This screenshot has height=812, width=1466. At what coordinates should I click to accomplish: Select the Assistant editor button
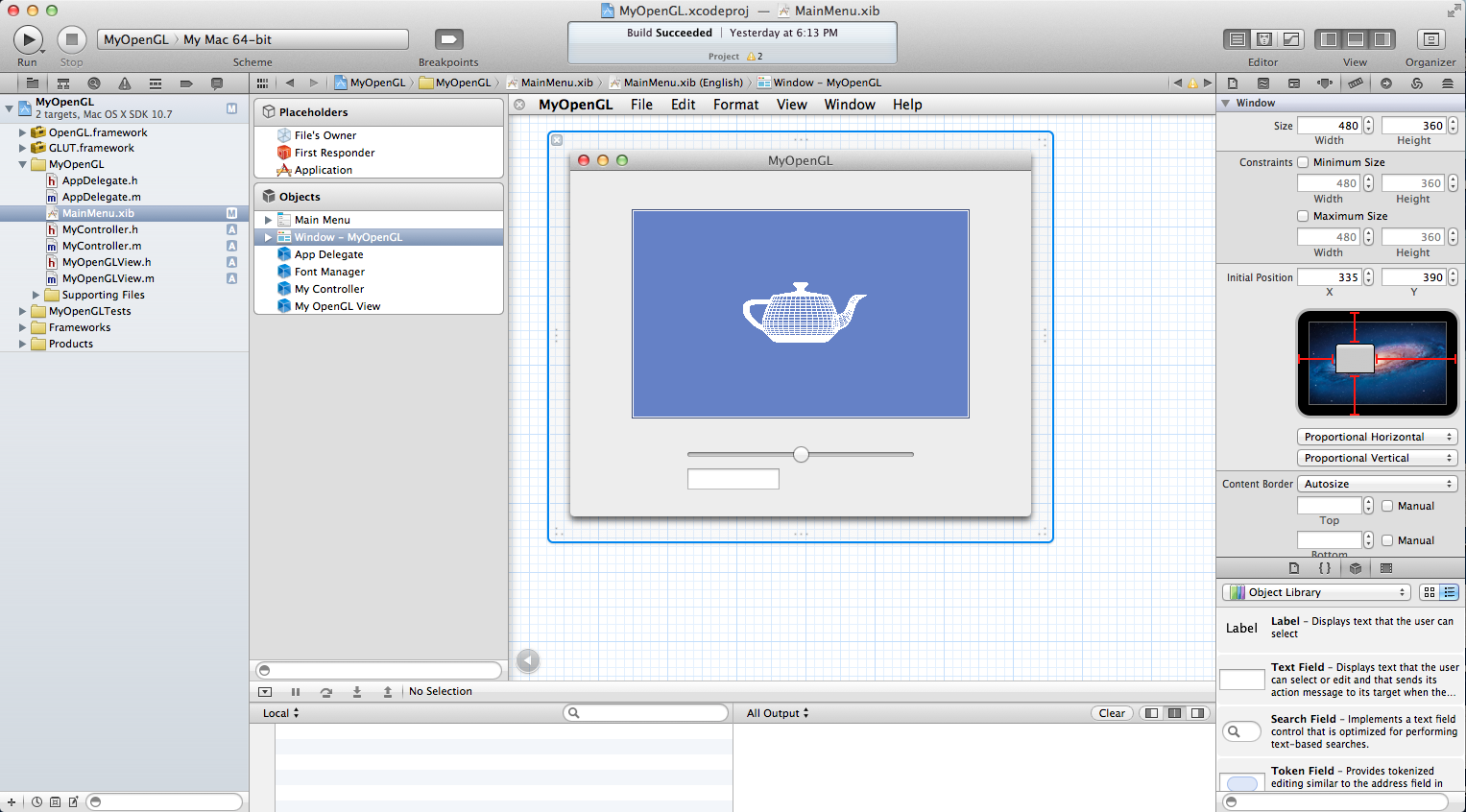[1264, 39]
